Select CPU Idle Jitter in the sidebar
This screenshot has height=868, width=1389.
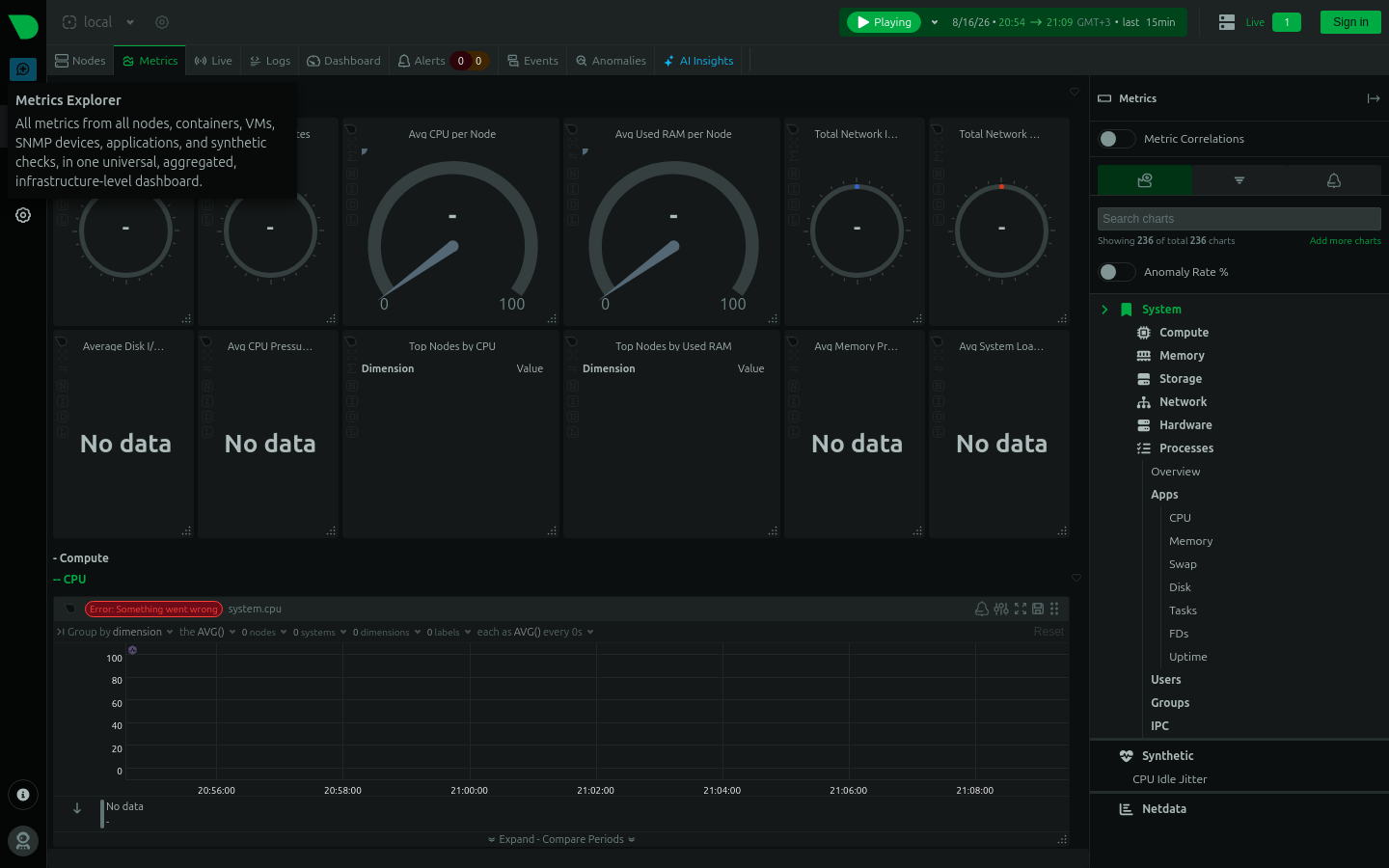click(x=1170, y=779)
